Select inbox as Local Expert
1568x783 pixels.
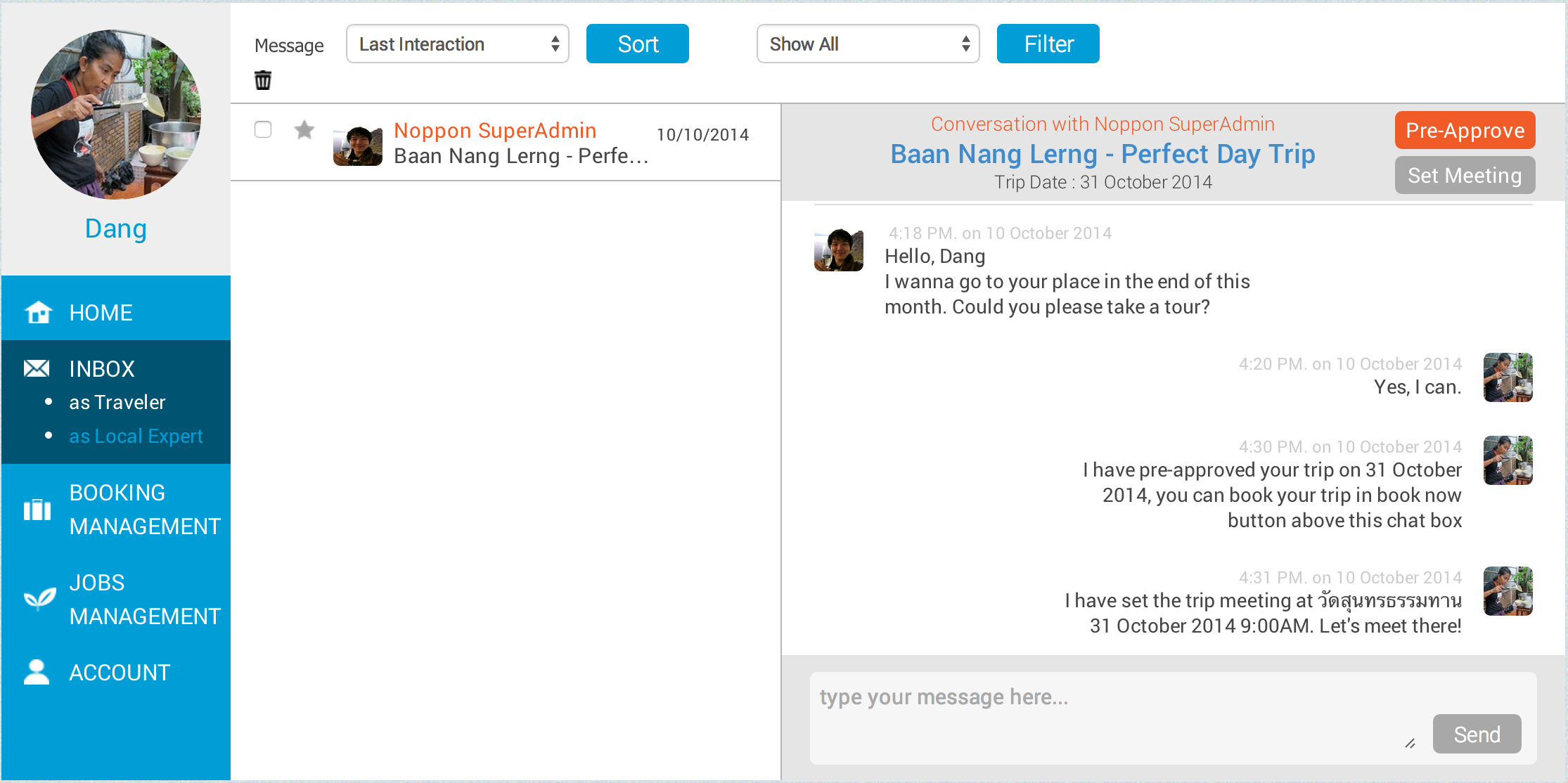point(136,436)
